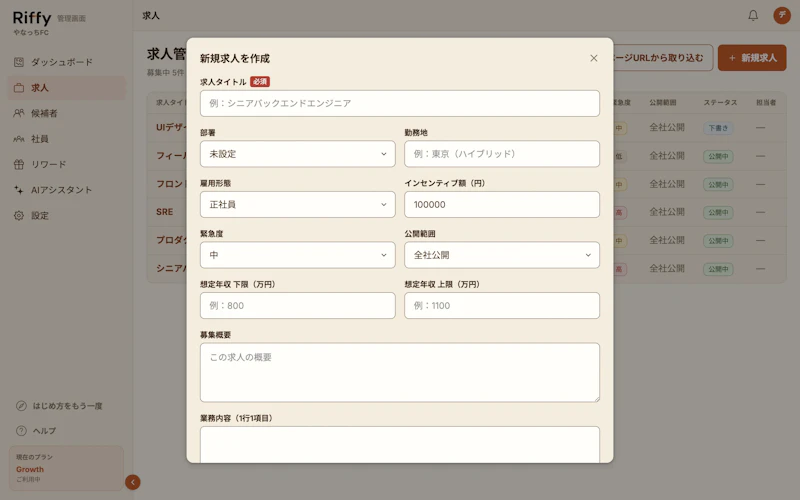The height and width of the screenshot is (500, 800).
Task: Close the 新規求人を作成 dialog
Action: 593,58
